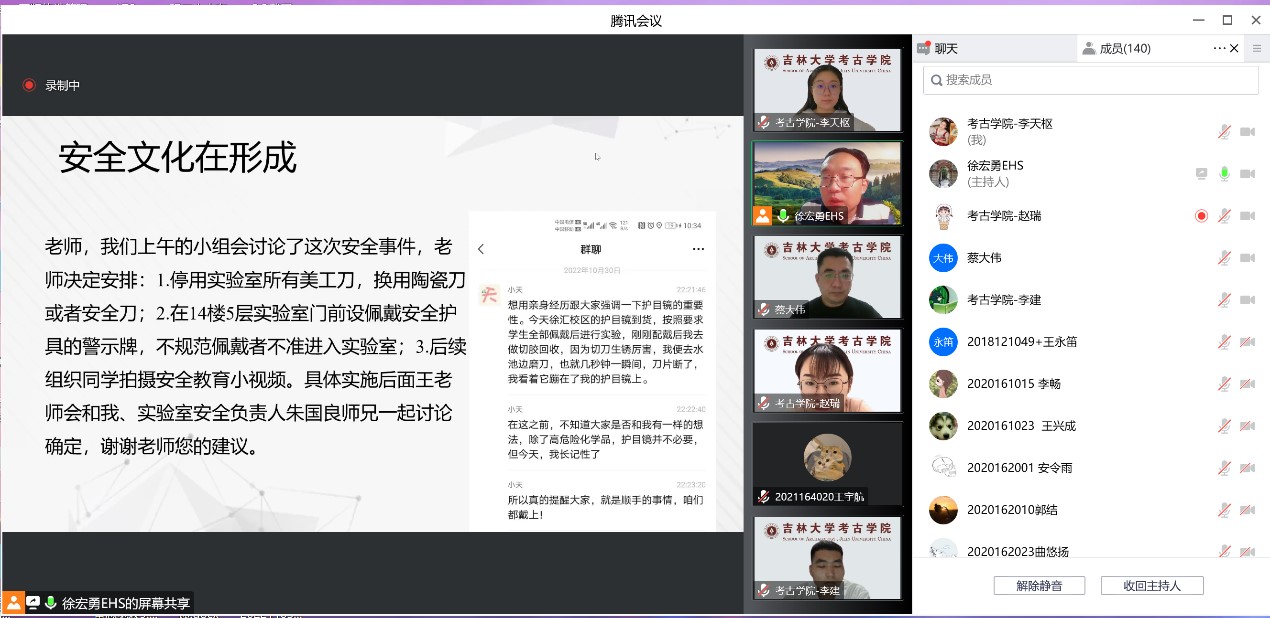Click 徐宏勇EHS's green microphone icon in member list
The height and width of the screenshot is (618, 1270).
coord(1224,174)
